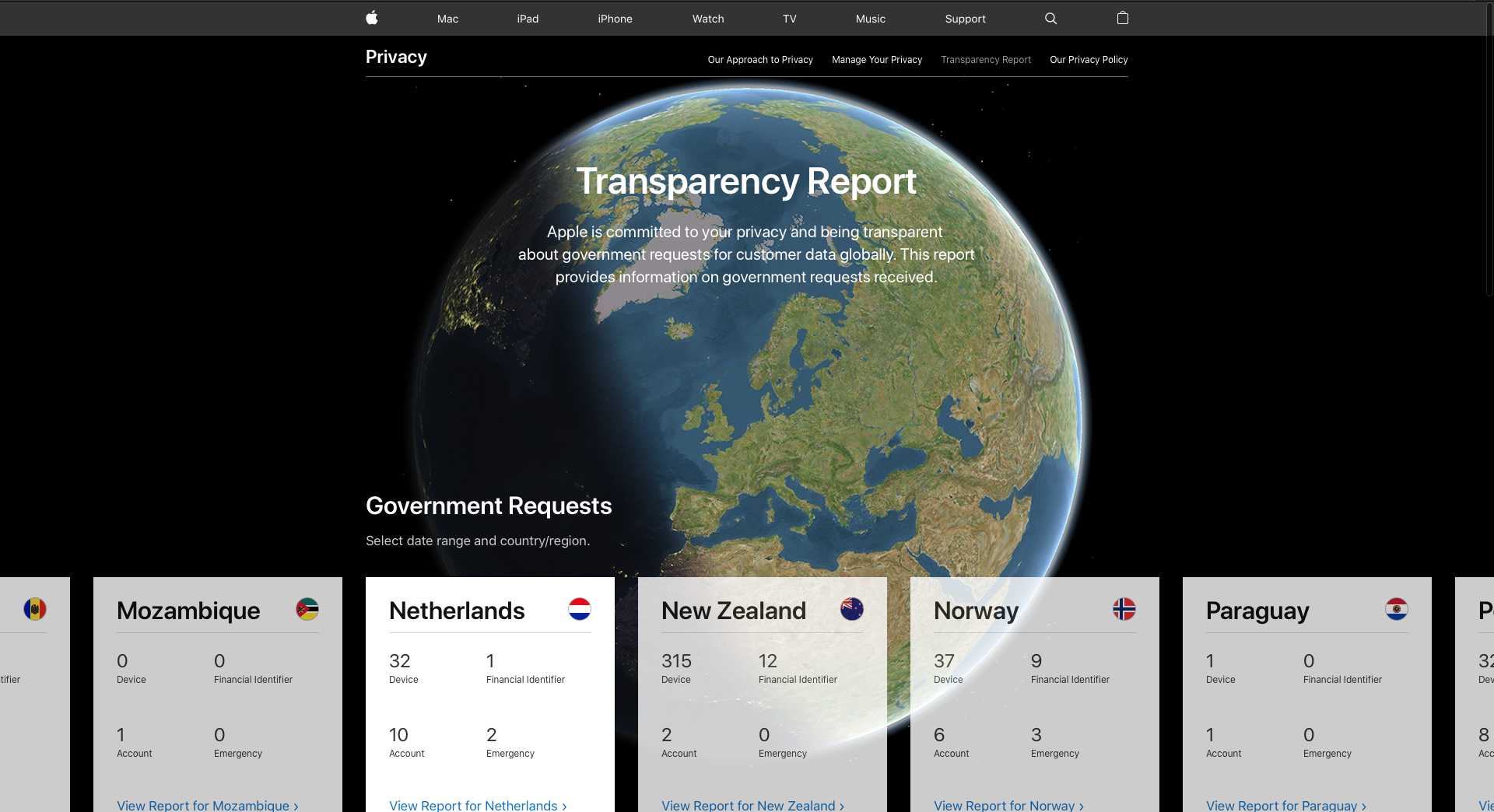Open View Report for Mozambique link
The height and width of the screenshot is (812, 1494).
click(207, 805)
